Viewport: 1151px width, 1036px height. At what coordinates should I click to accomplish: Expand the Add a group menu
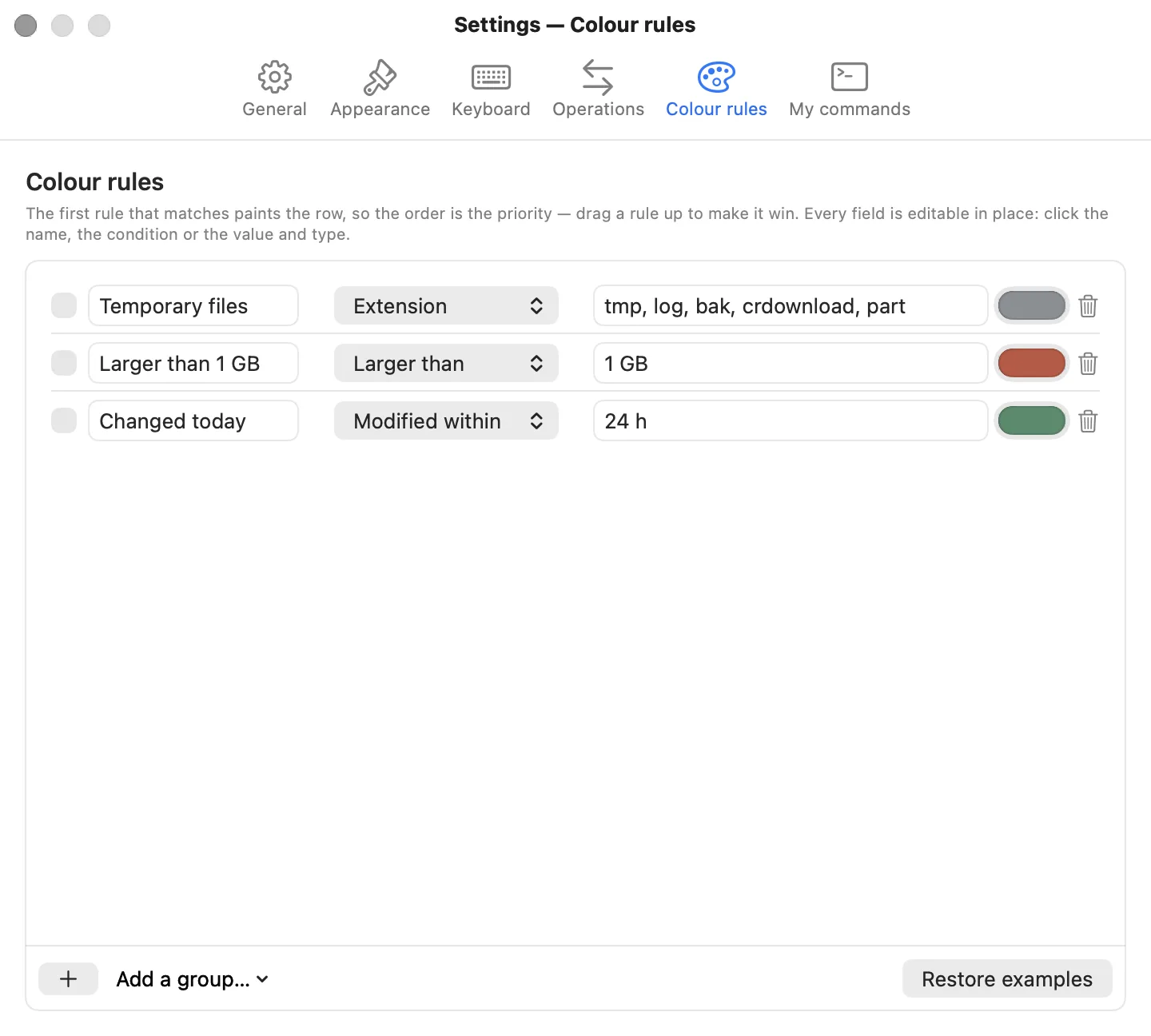192,979
